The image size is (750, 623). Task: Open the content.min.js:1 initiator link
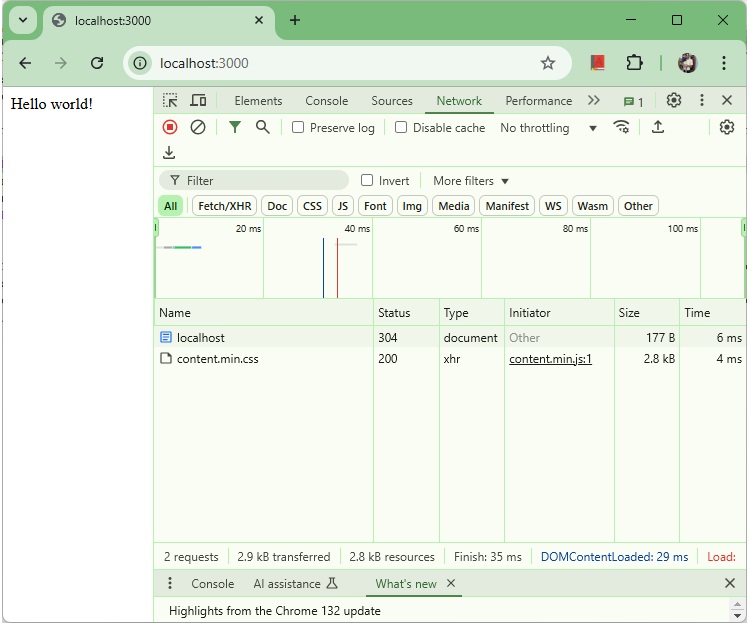[x=550, y=359]
